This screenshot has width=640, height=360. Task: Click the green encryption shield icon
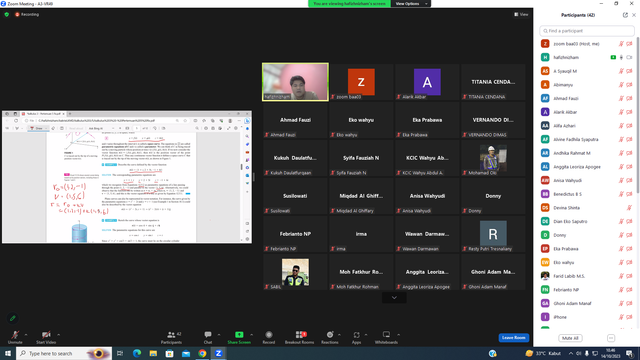7,14
